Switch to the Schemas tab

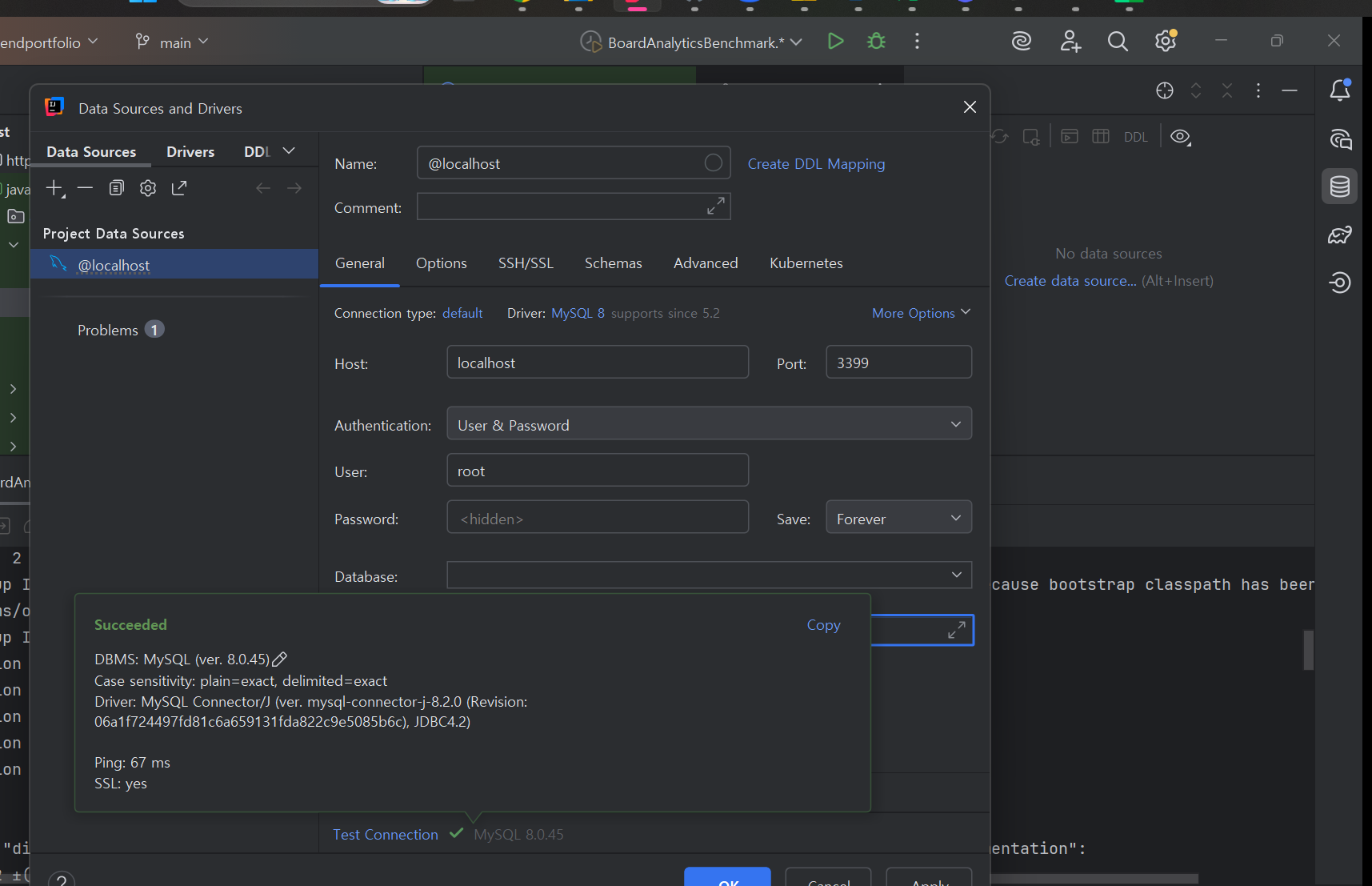613,263
